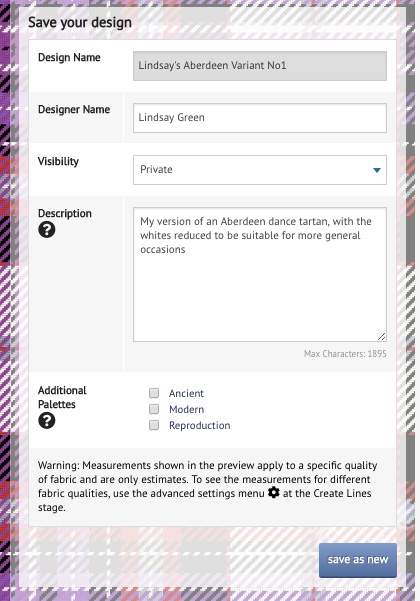Click the Description help question mark icon
The height and width of the screenshot is (601, 420).
[x=47, y=230]
